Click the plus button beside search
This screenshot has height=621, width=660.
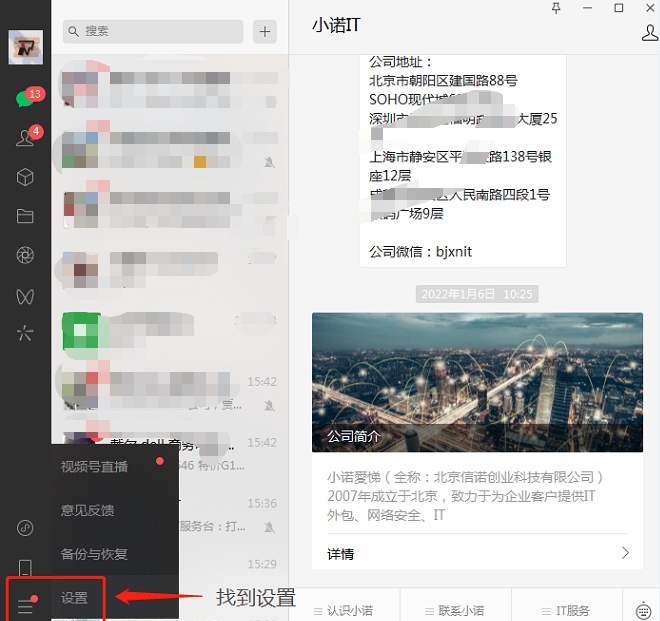tap(265, 32)
